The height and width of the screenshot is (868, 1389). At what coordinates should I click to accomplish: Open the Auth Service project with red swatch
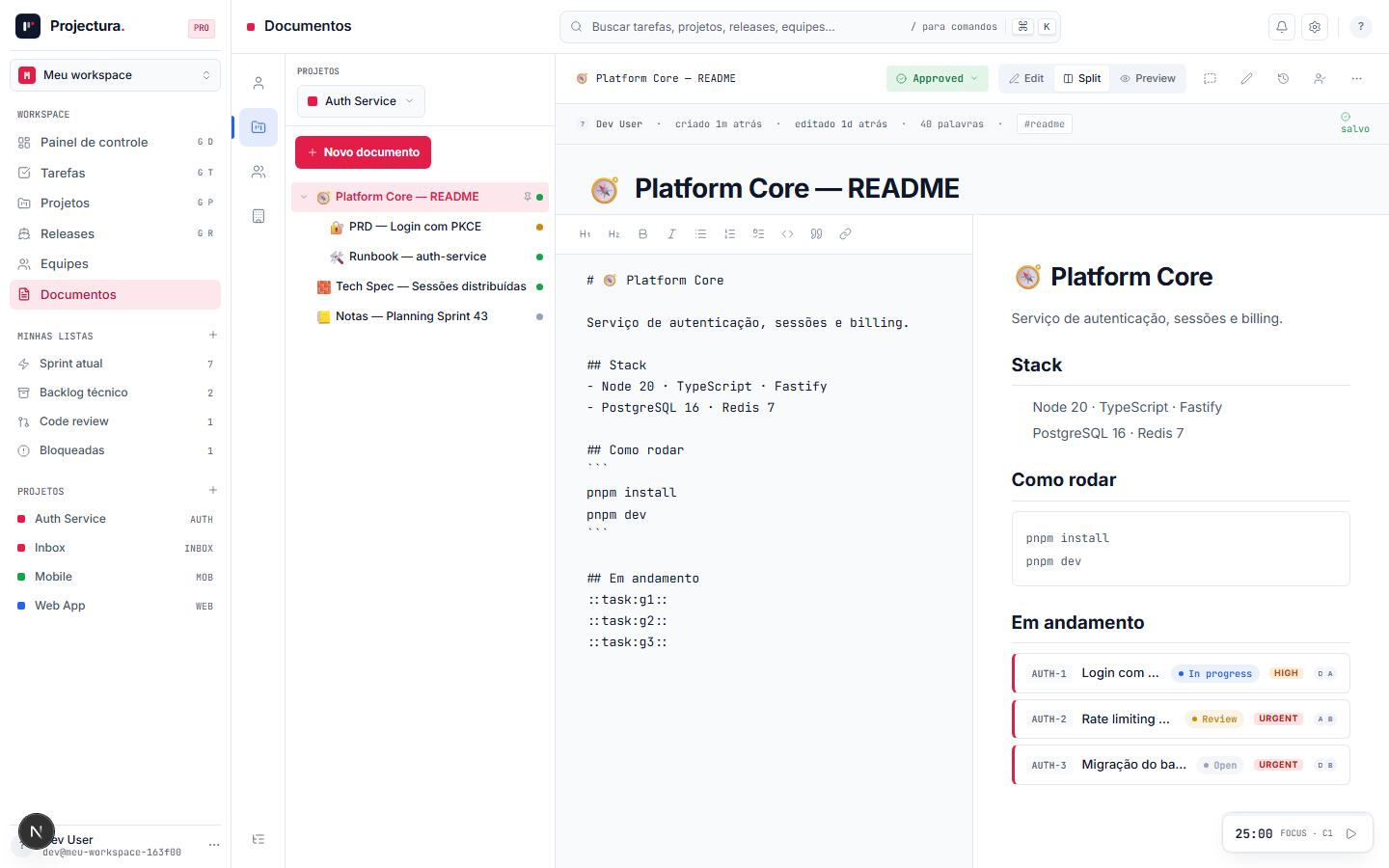pyautogui.click(x=115, y=519)
